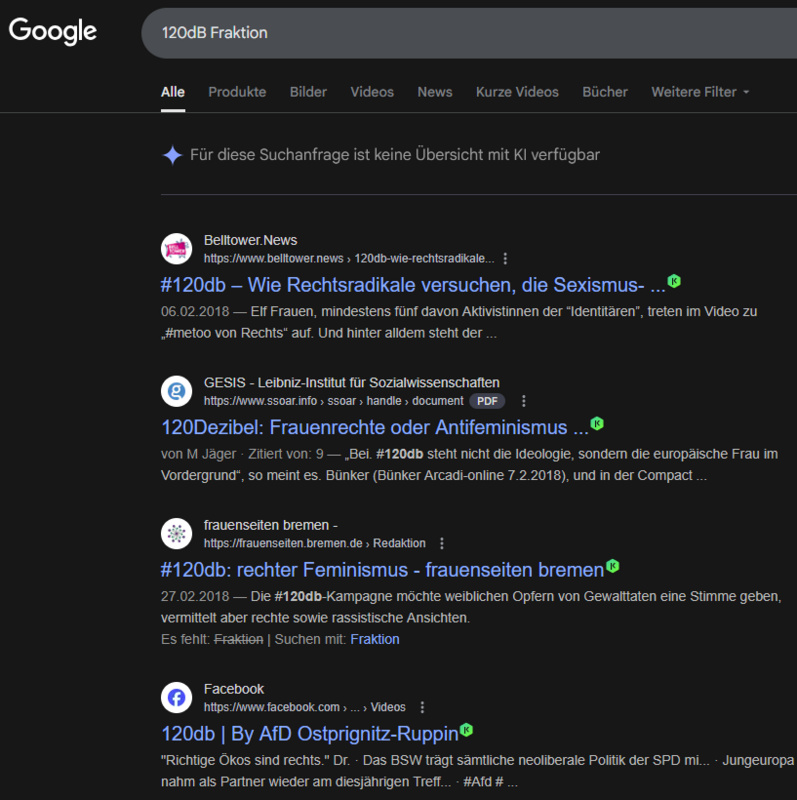This screenshot has height=800, width=797.
Task: Open '#120db – Wie Rechtsradikale versuchen' result
Action: point(413,285)
